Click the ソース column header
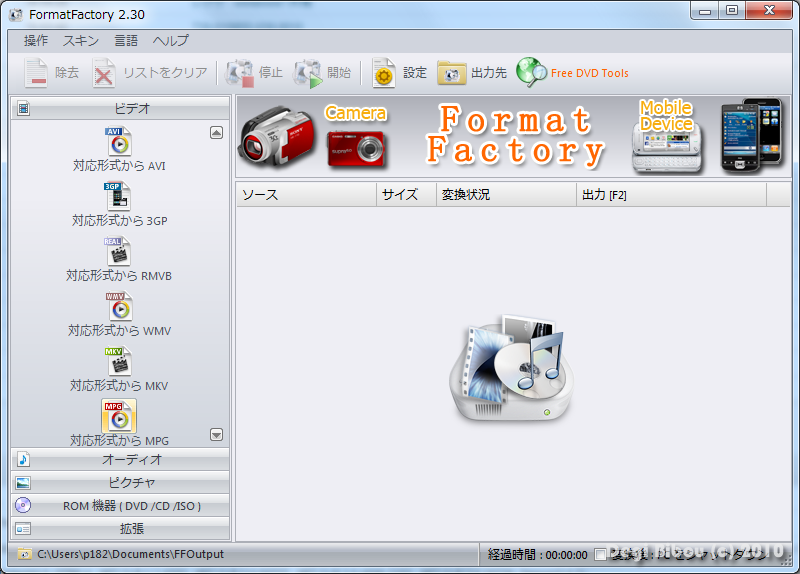This screenshot has width=800, height=574. tap(306, 194)
